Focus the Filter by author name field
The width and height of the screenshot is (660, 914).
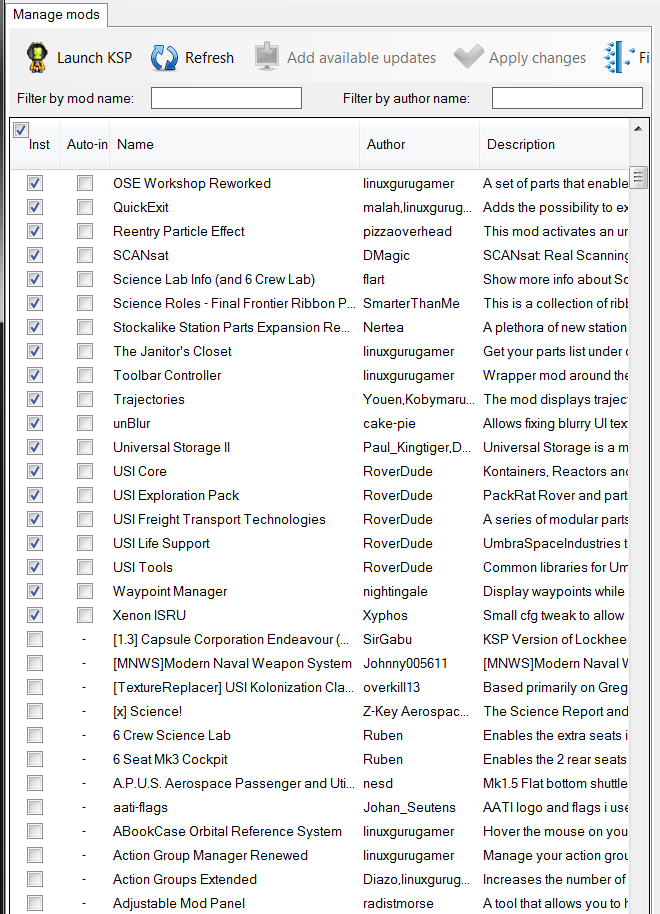[x=567, y=98]
